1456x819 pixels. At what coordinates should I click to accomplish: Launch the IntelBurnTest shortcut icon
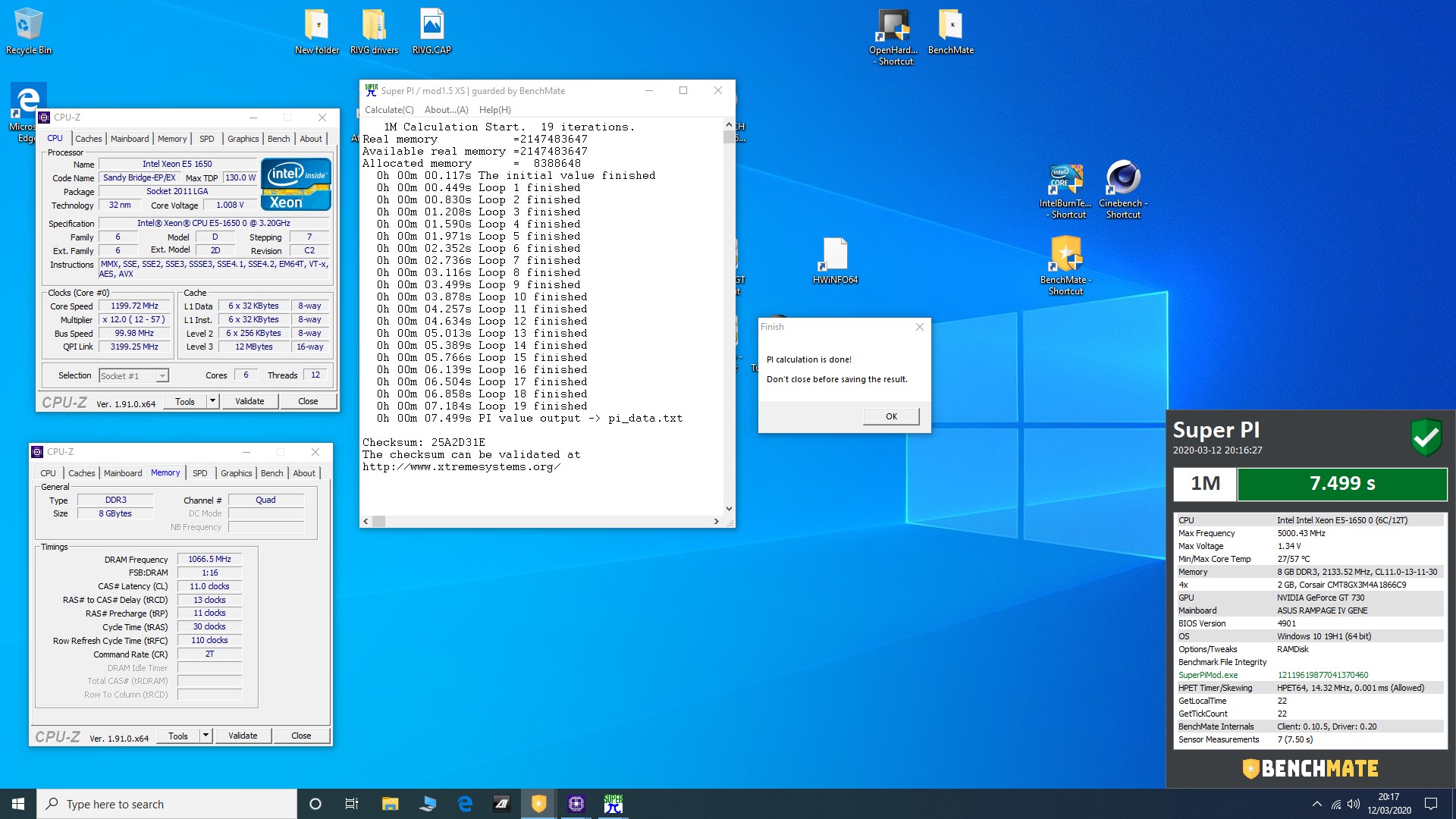(1065, 190)
